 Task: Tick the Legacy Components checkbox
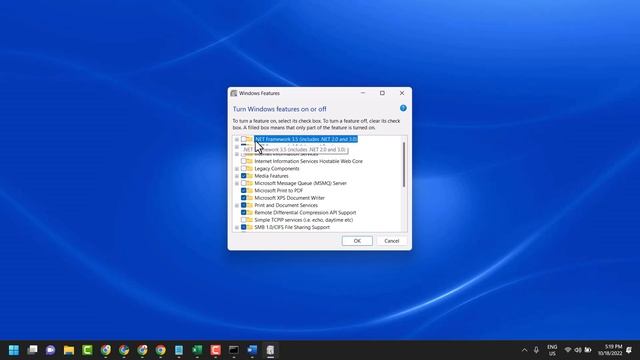tap(244, 169)
